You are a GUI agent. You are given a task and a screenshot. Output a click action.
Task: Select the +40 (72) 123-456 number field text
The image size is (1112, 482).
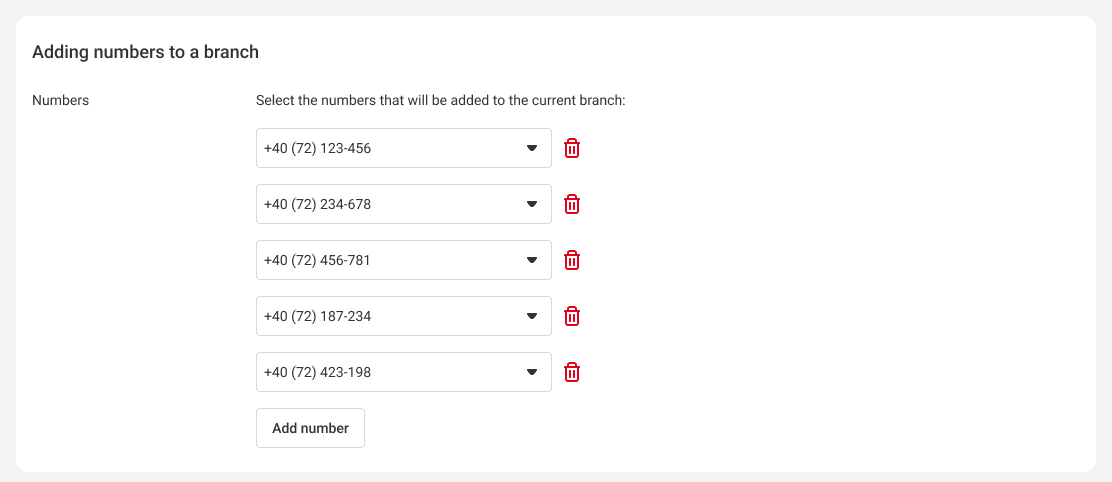coord(318,148)
